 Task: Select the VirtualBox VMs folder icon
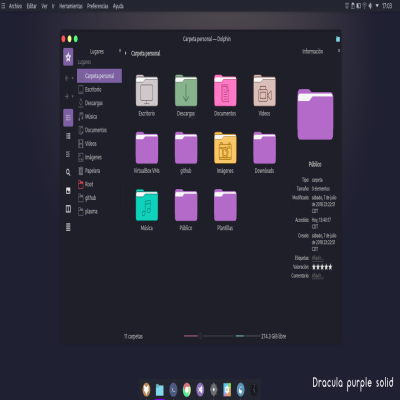point(147,148)
